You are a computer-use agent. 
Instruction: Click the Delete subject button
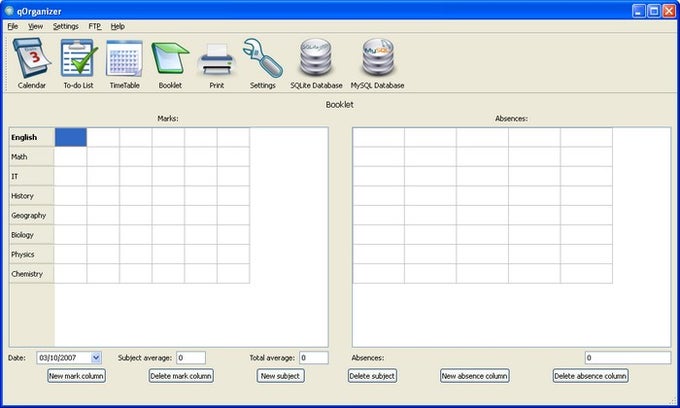tap(372, 376)
